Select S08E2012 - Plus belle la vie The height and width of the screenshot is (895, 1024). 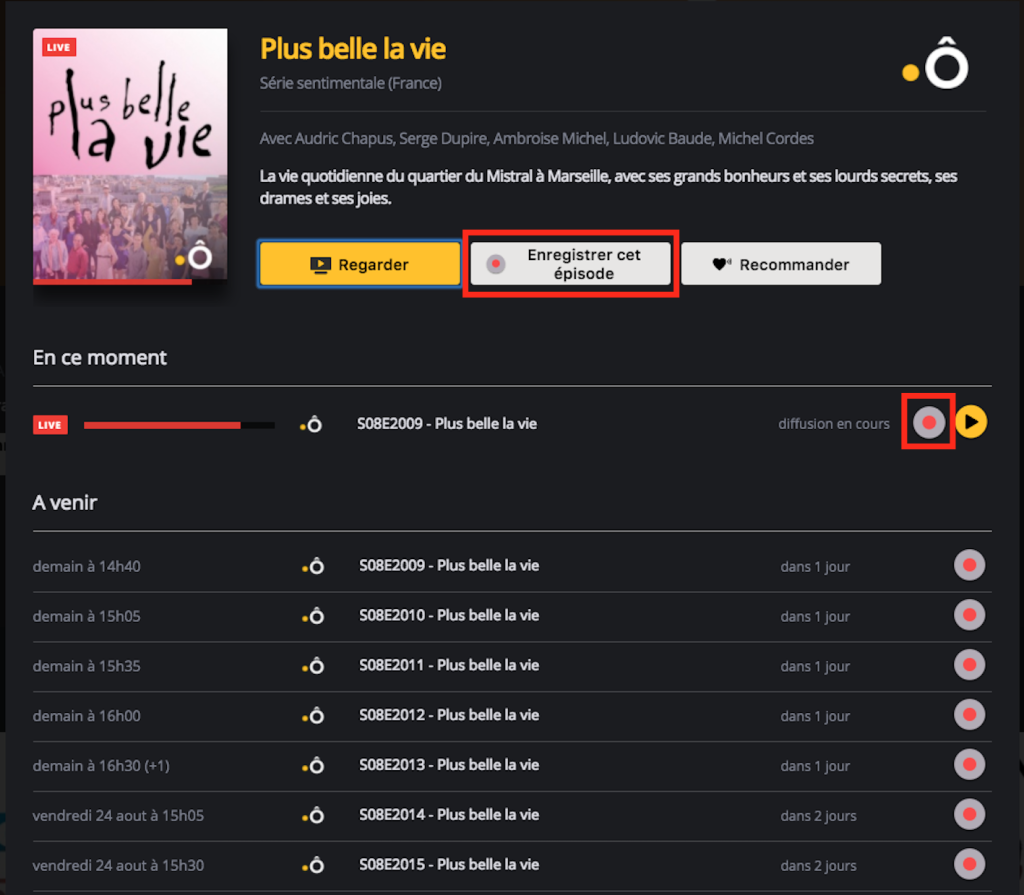pyautogui.click(x=449, y=715)
